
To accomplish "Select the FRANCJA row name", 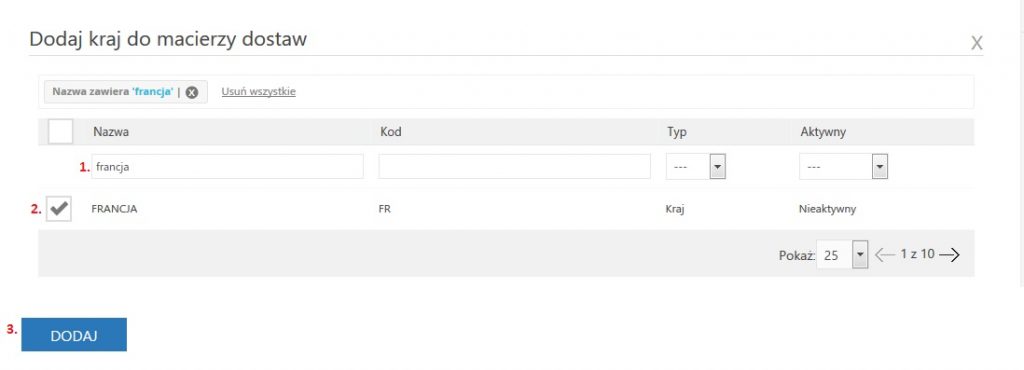I will pos(114,209).
